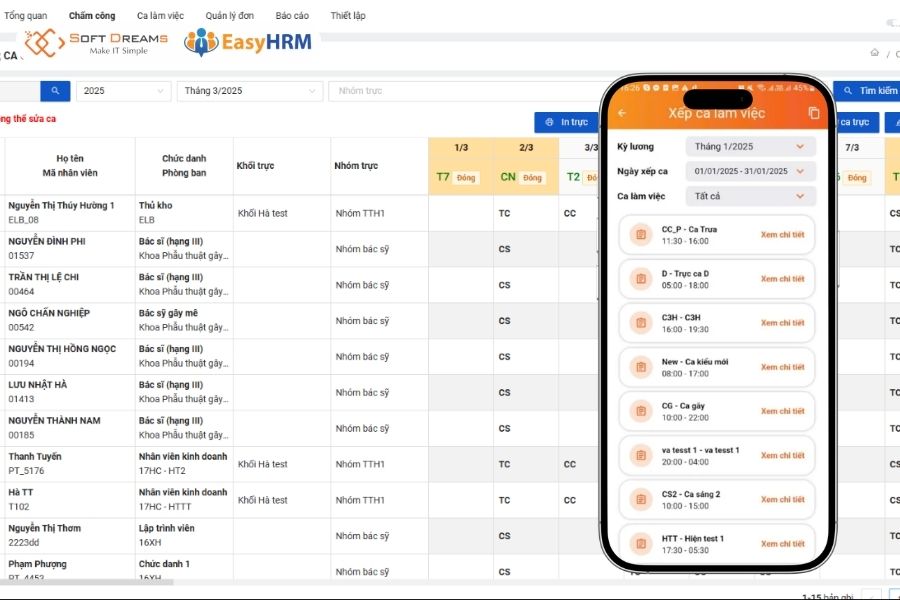900x600 pixels.
Task: Open Ngày xếp ca date range dropdown
Action: 750,171
